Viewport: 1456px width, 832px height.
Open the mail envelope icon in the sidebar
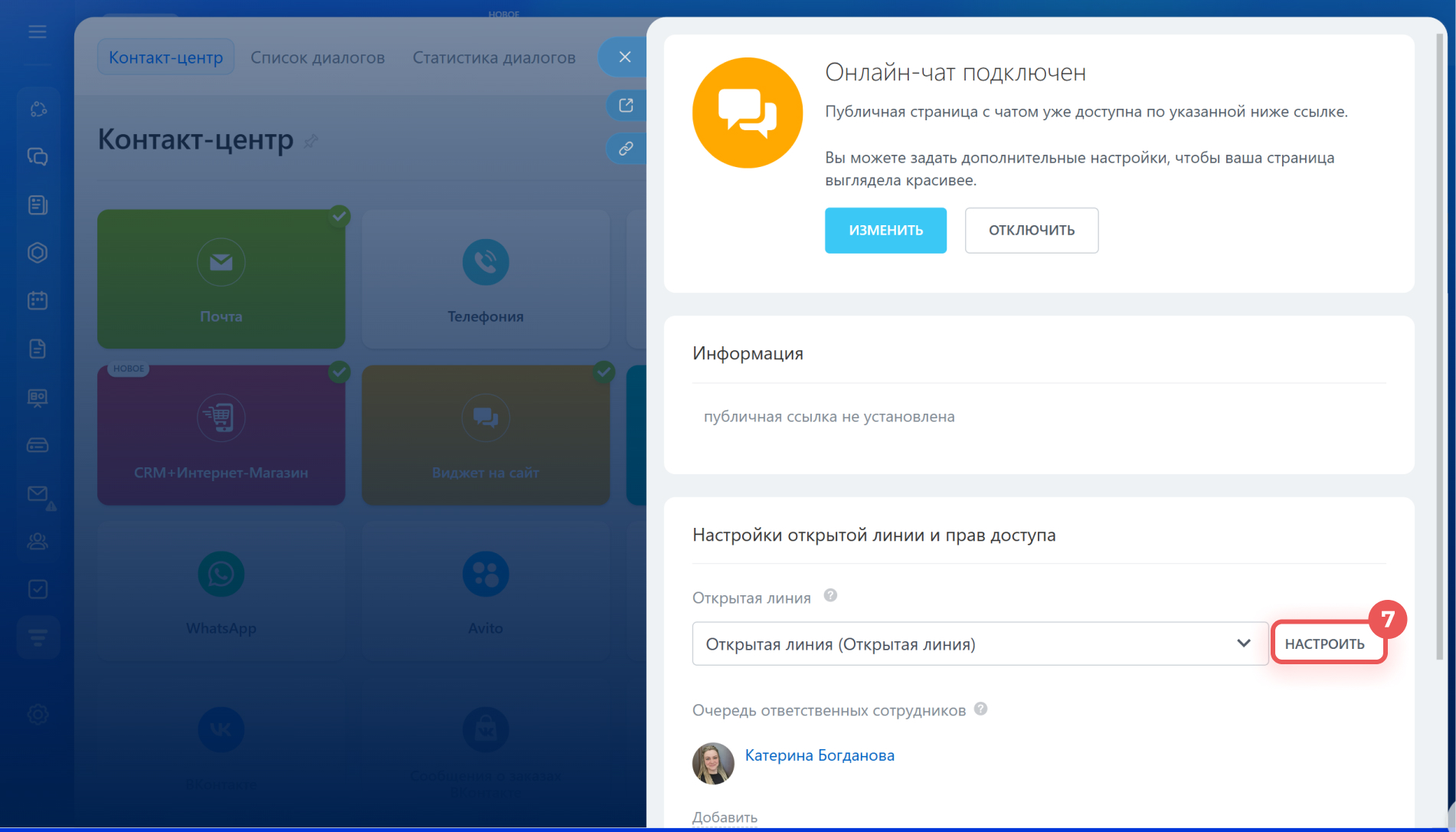coord(38,494)
